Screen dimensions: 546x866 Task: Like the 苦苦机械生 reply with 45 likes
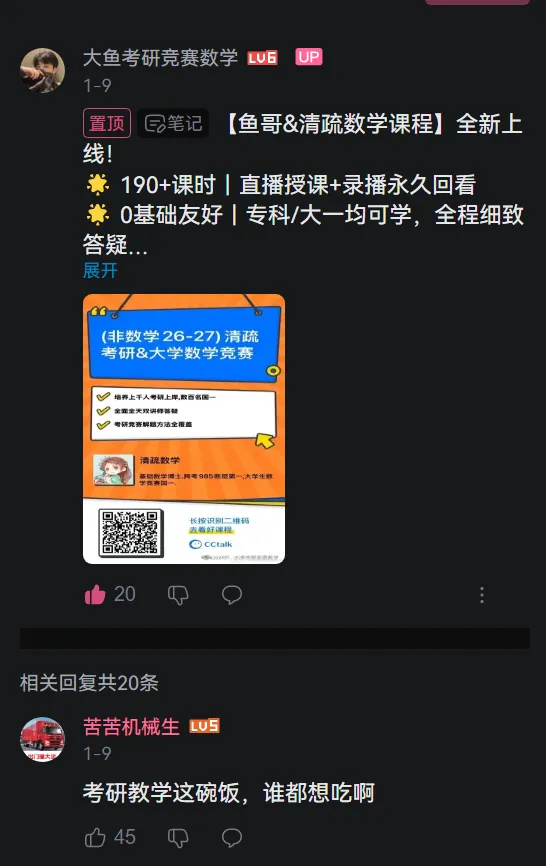(x=95, y=837)
